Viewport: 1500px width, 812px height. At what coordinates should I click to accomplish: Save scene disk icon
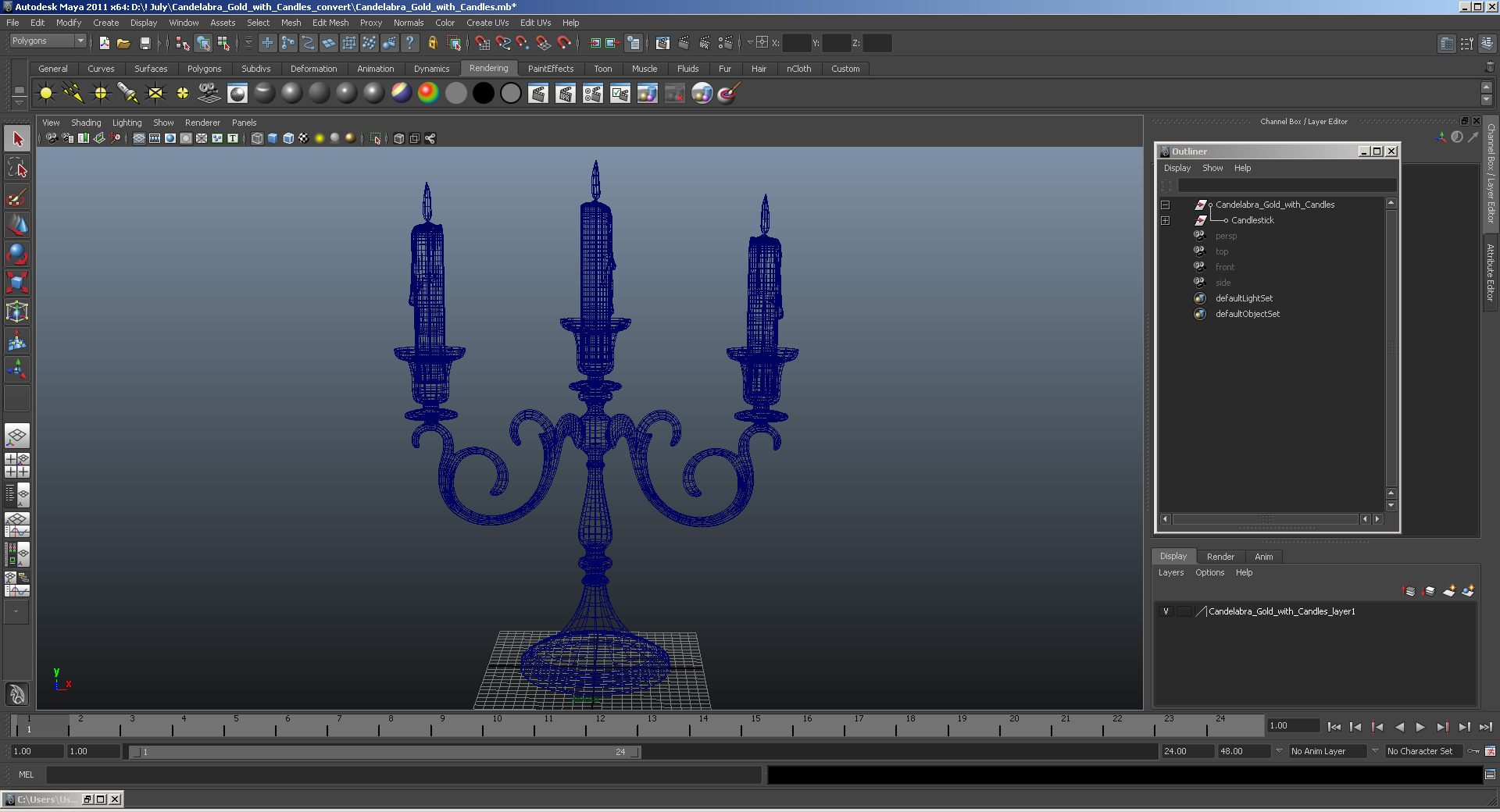click(145, 43)
